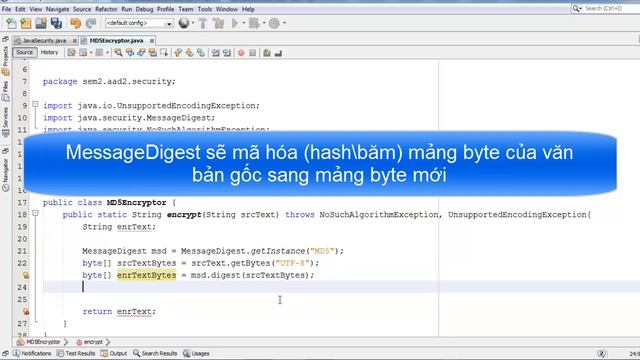This screenshot has height=360, width=640.
Task: Close the JavaSecurity.java tab
Action: pos(75,41)
